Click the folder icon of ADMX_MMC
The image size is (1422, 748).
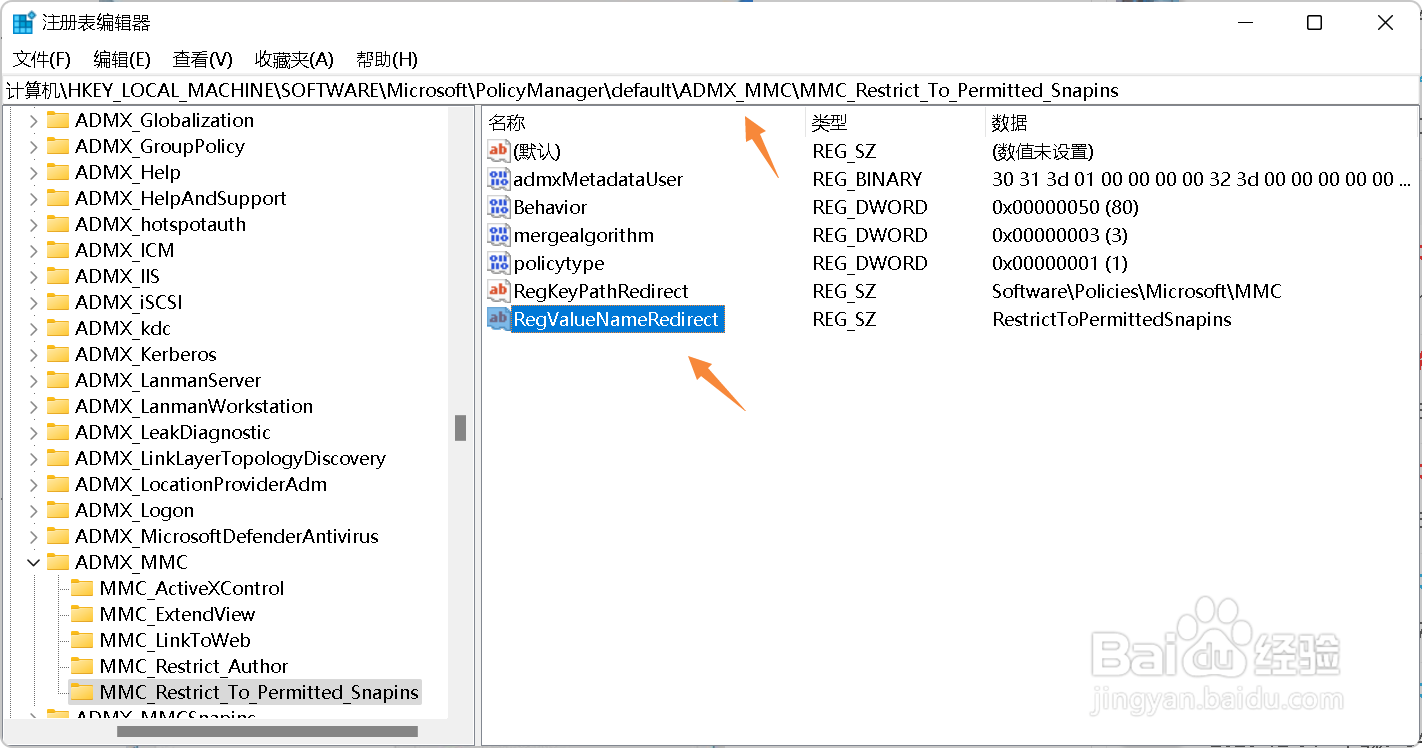click(x=60, y=562)
